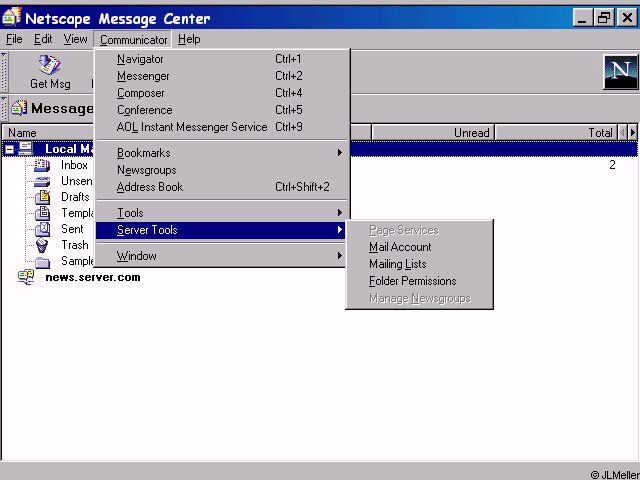Select the Drafts folder icon
This screenshot has width=640, height=480.
[x=42, y=197]
